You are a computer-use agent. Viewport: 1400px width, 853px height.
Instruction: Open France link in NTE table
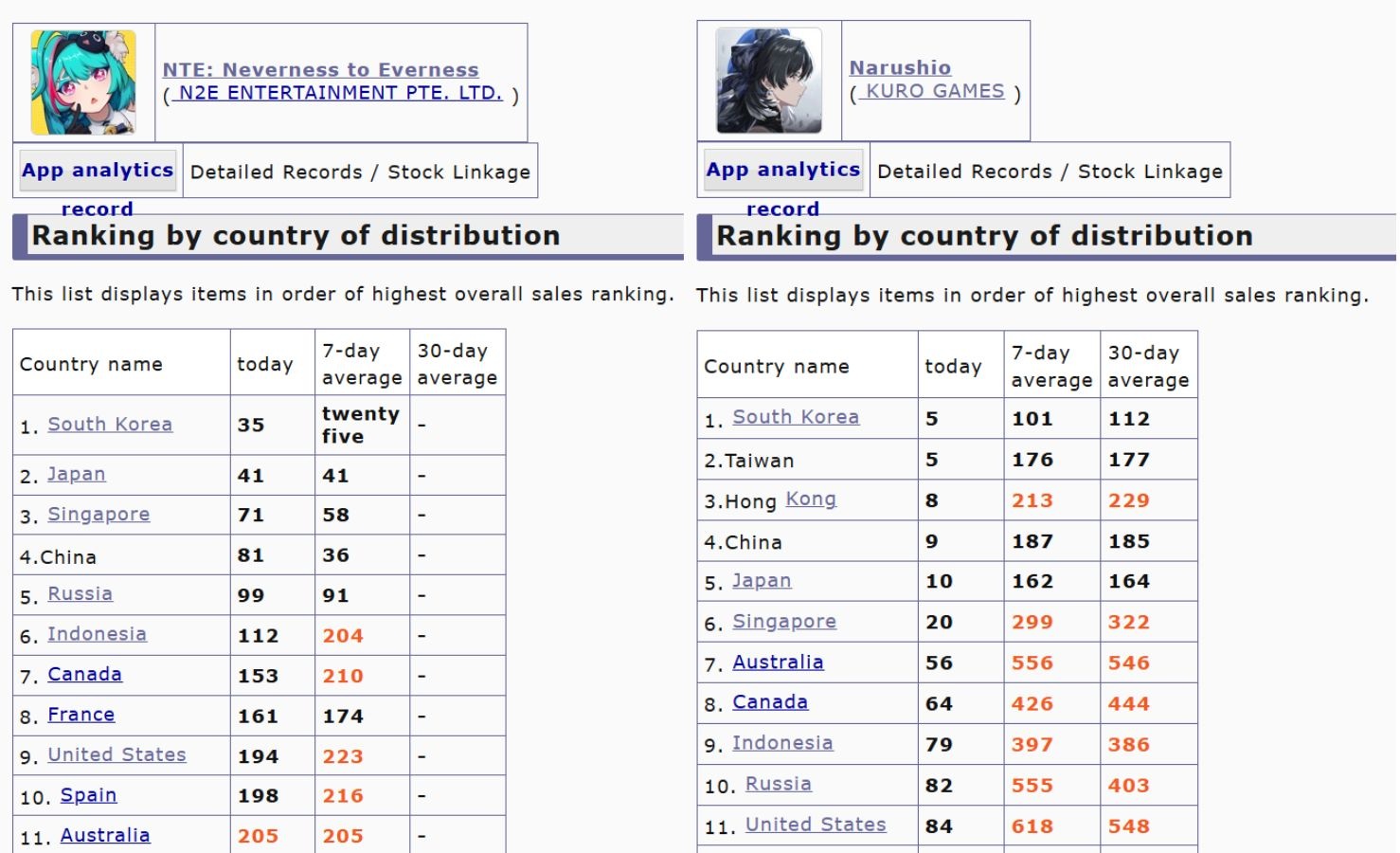81,714
